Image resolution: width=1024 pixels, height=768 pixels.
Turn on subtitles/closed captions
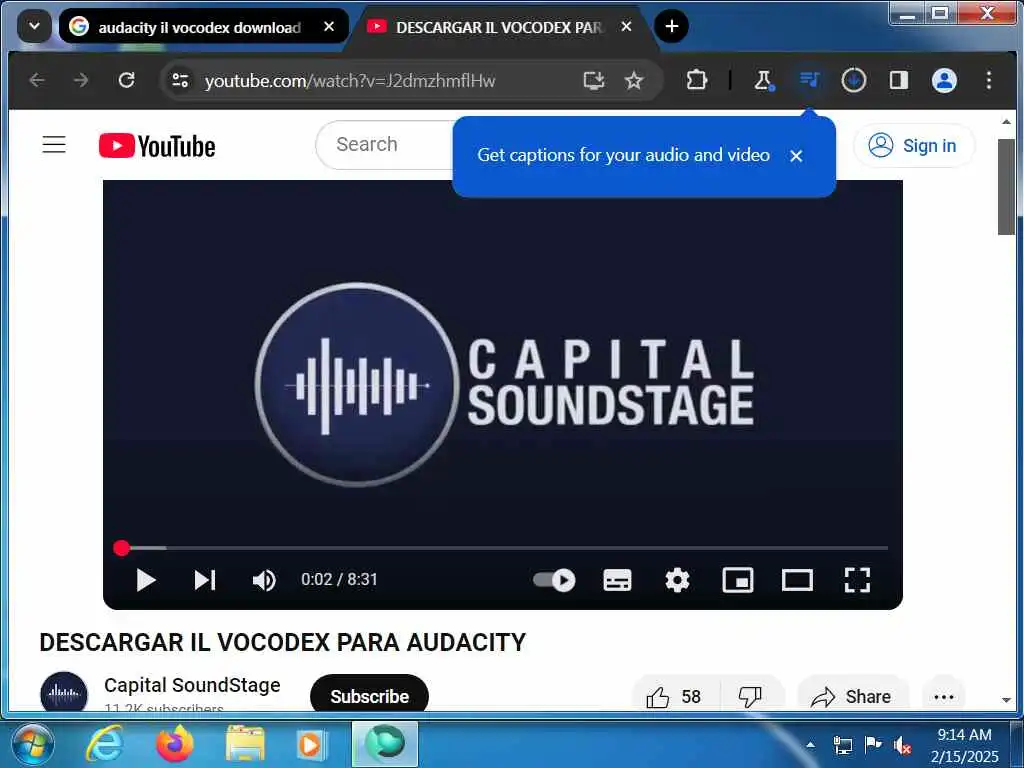(x=617, y=580)
